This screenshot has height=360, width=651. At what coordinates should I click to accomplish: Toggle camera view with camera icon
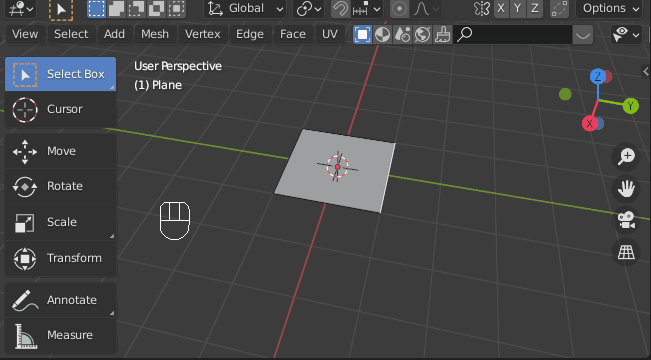click(x=626, y=220)
